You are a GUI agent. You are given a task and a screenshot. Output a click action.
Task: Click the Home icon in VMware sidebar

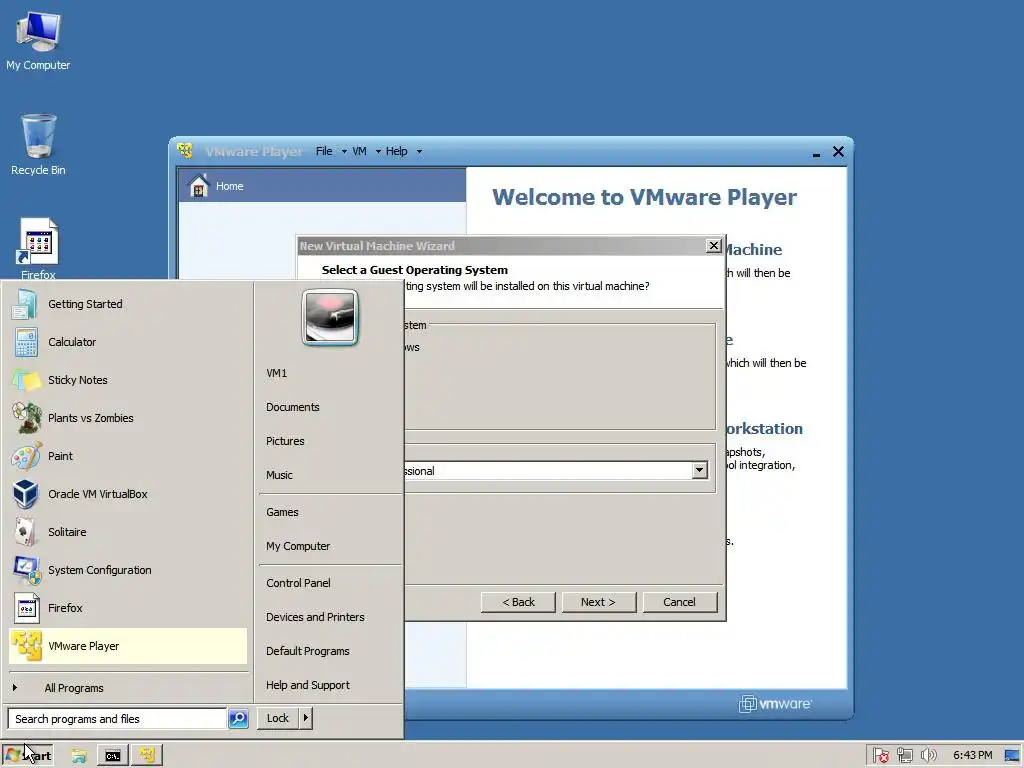pos(199,185)
